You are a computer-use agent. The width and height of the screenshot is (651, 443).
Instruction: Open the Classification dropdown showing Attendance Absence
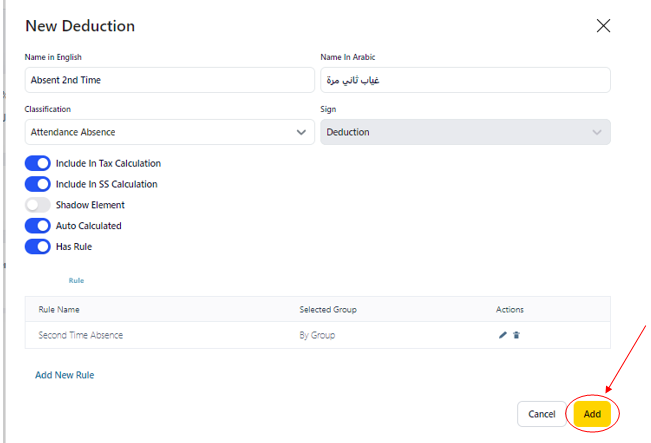[x=169, y=132]
